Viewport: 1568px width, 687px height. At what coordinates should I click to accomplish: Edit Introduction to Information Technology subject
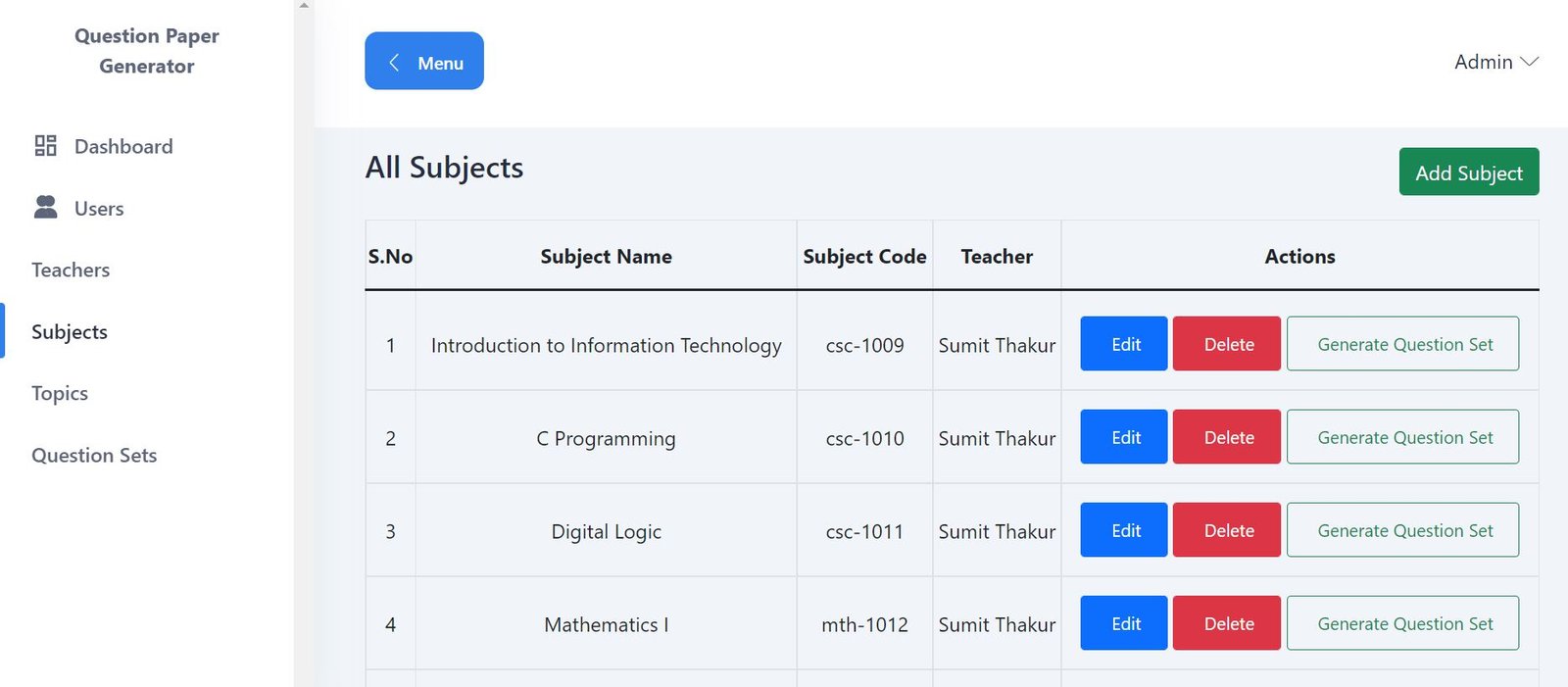point(1123,344)
